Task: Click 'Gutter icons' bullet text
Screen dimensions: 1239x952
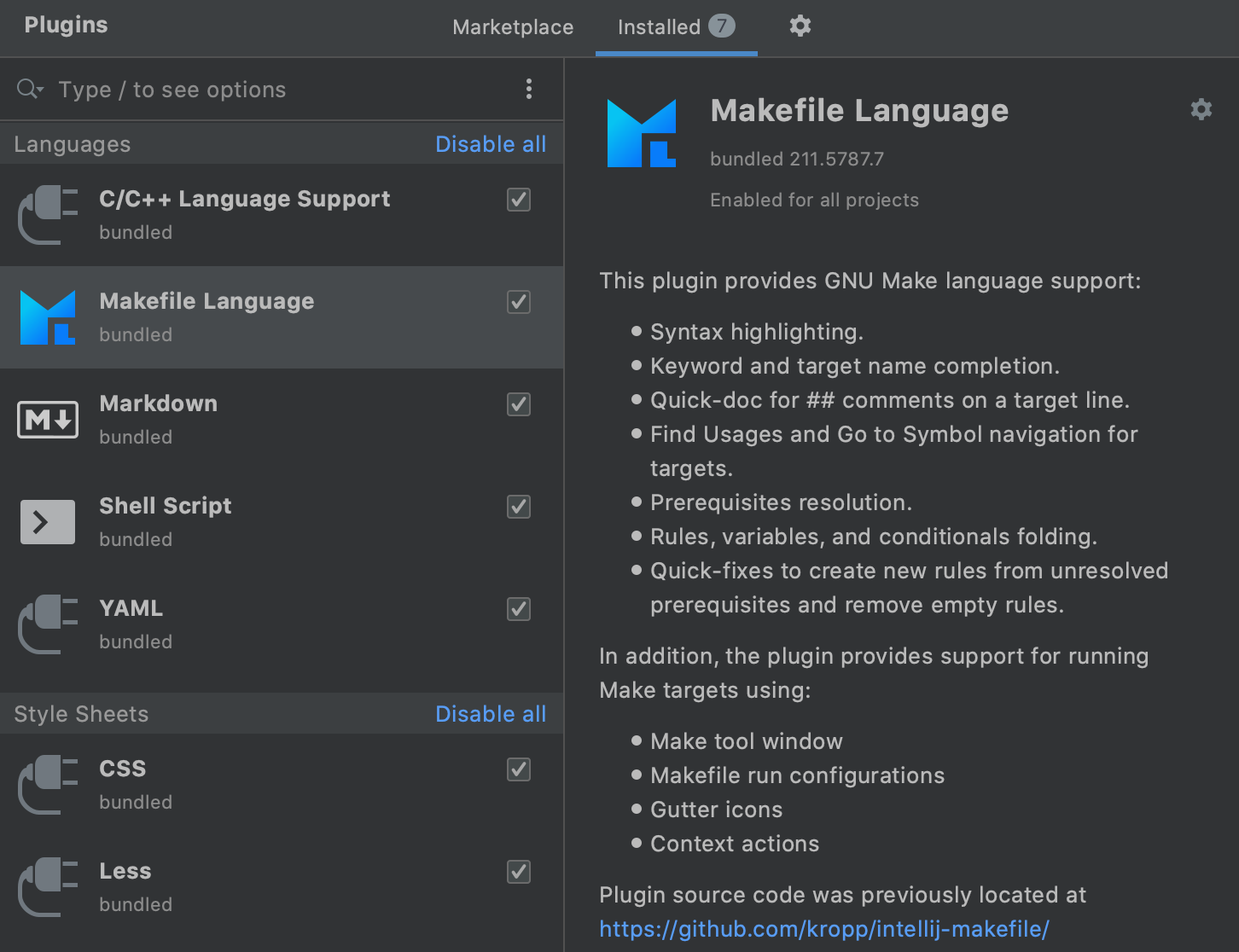Action: [x=716, y=810]
